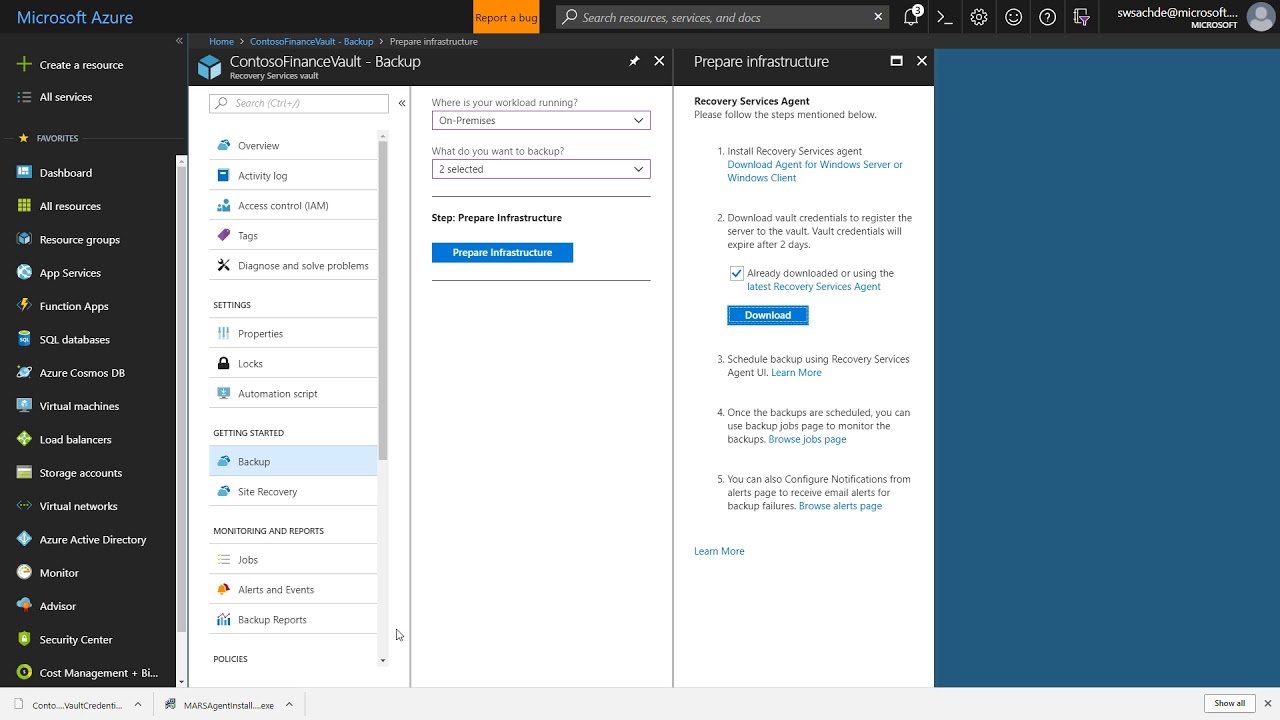Expand ContosoVaultCredentials download options
The width and height of the screenshot is (1280, 720).
pyautogui.click(x=138, y=704)
